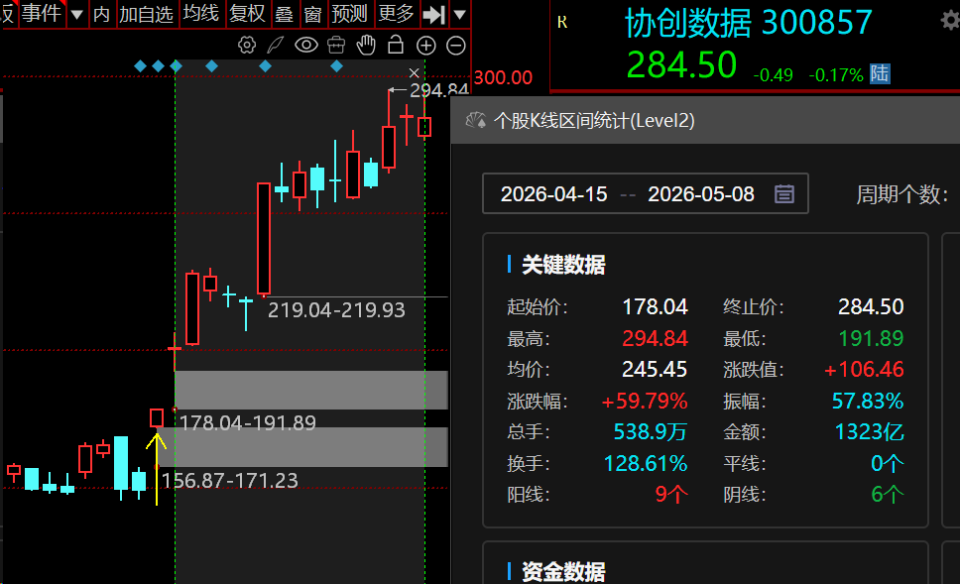This screenshot has height=584, width=960.
Task: Click the third blue diamond event marker
Action: (176, 66)
